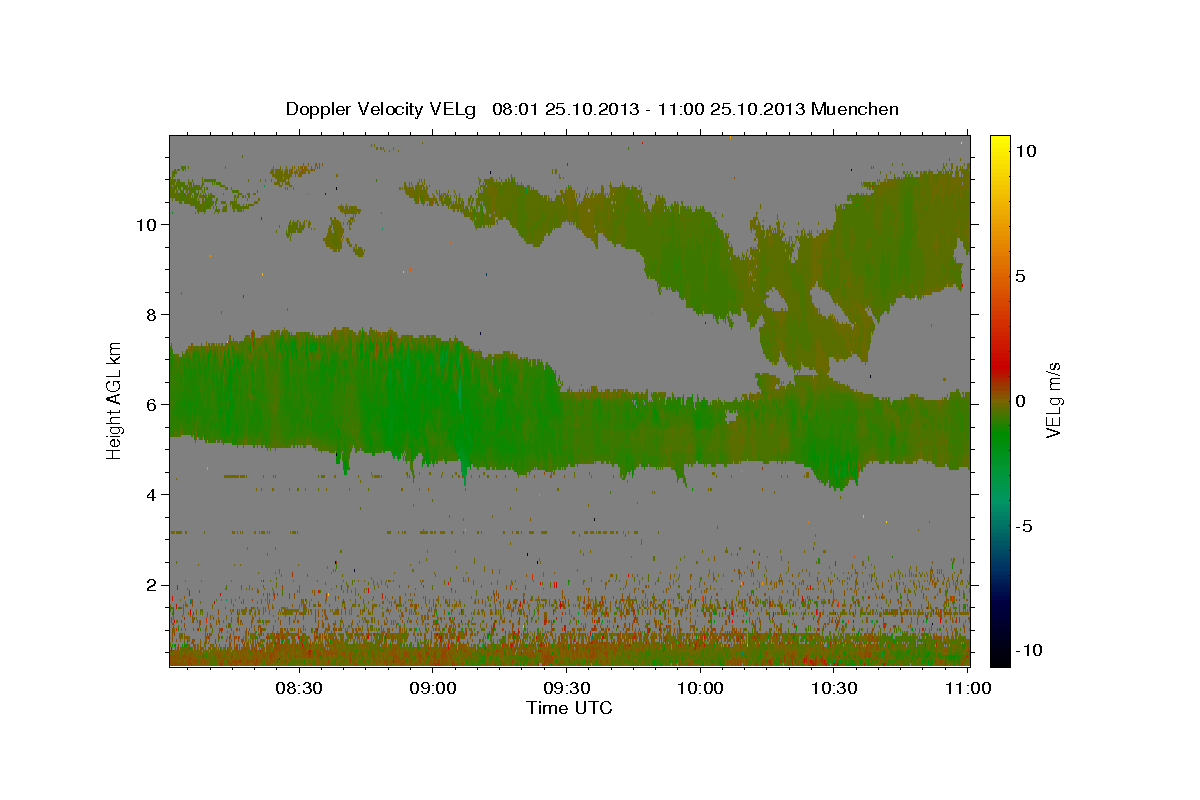
Task: Click the plot title 'Doppler Velocity VELg'
Action: pyautogui.click(x=383, y=109)
